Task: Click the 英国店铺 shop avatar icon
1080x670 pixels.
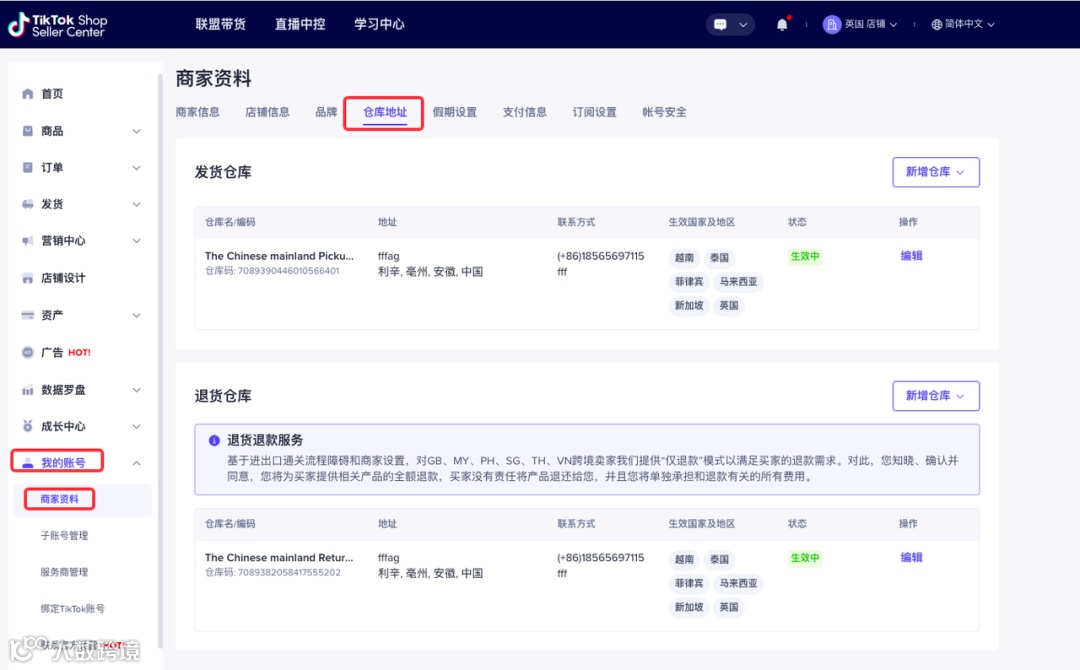Action: (x=831, y=24)
